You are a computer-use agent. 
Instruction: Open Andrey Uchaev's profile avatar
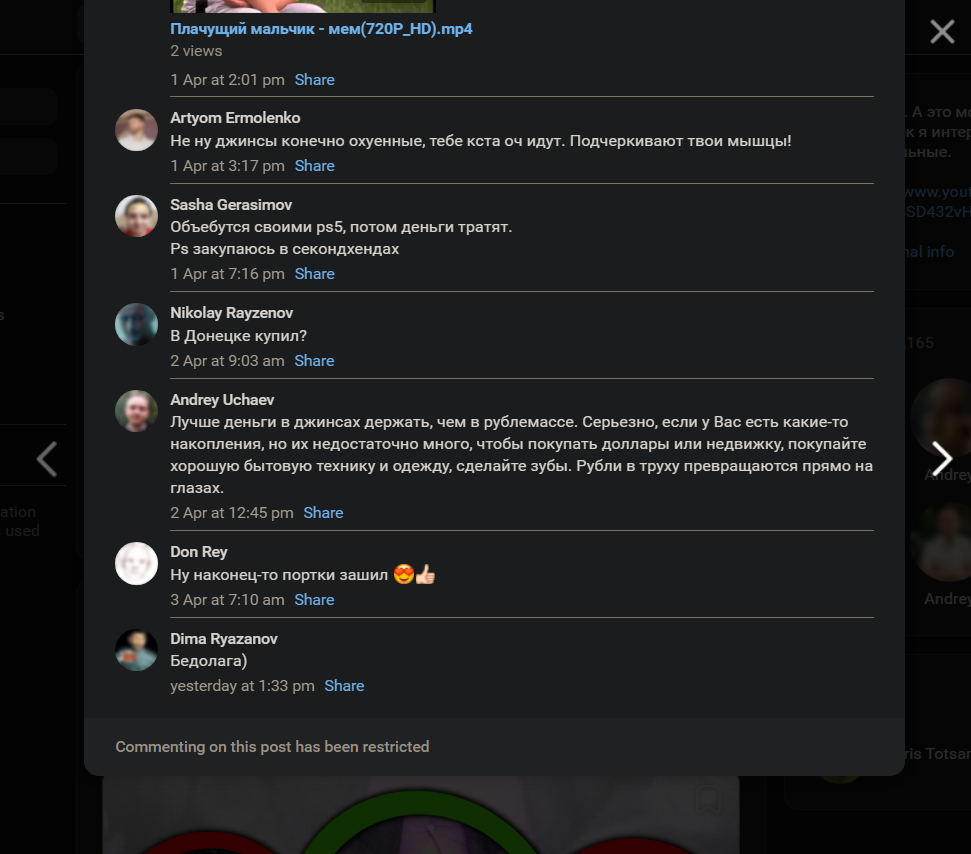pyautogui.click(x=136, y=411)
